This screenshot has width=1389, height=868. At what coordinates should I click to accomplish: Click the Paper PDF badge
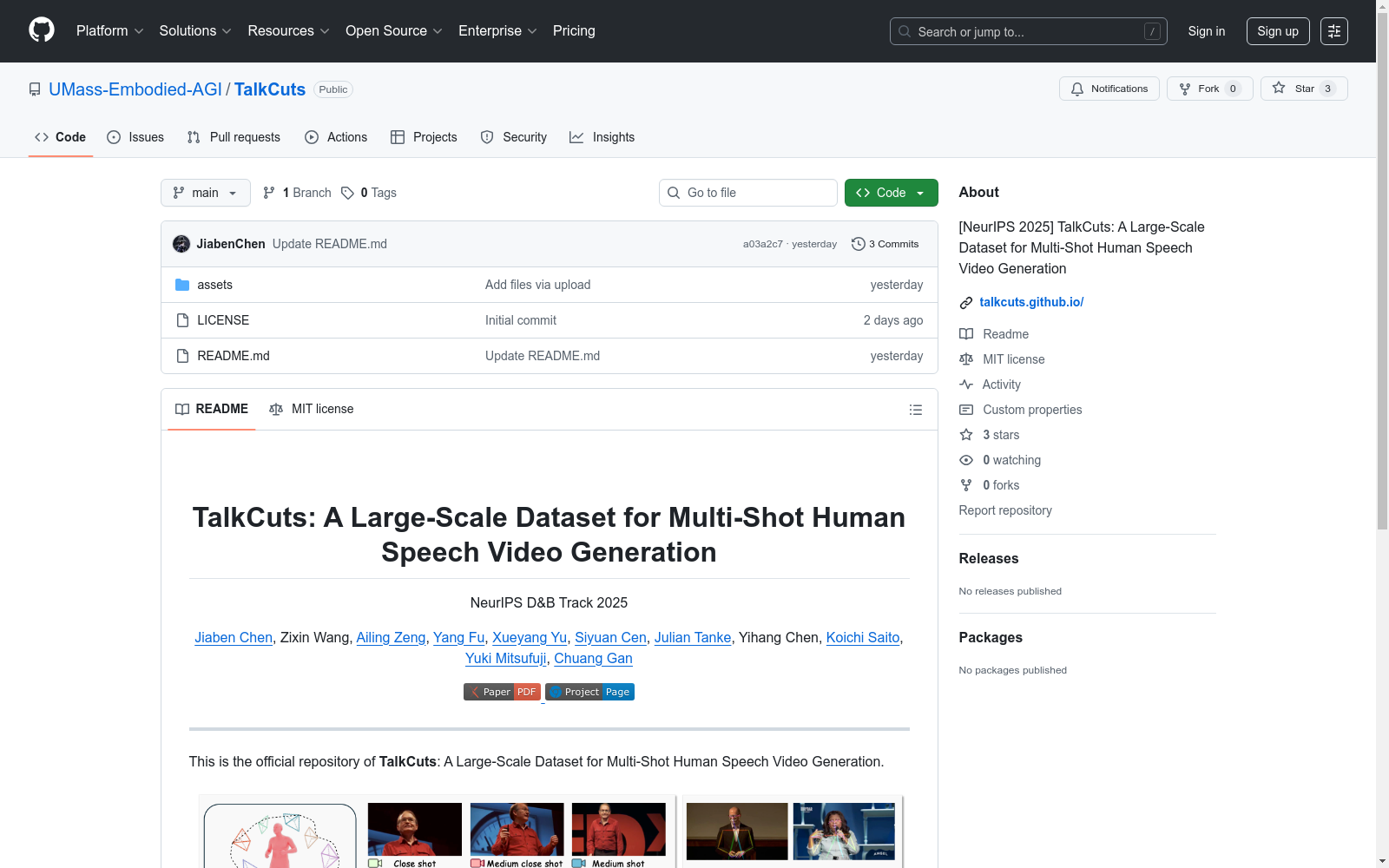(502, 692)
